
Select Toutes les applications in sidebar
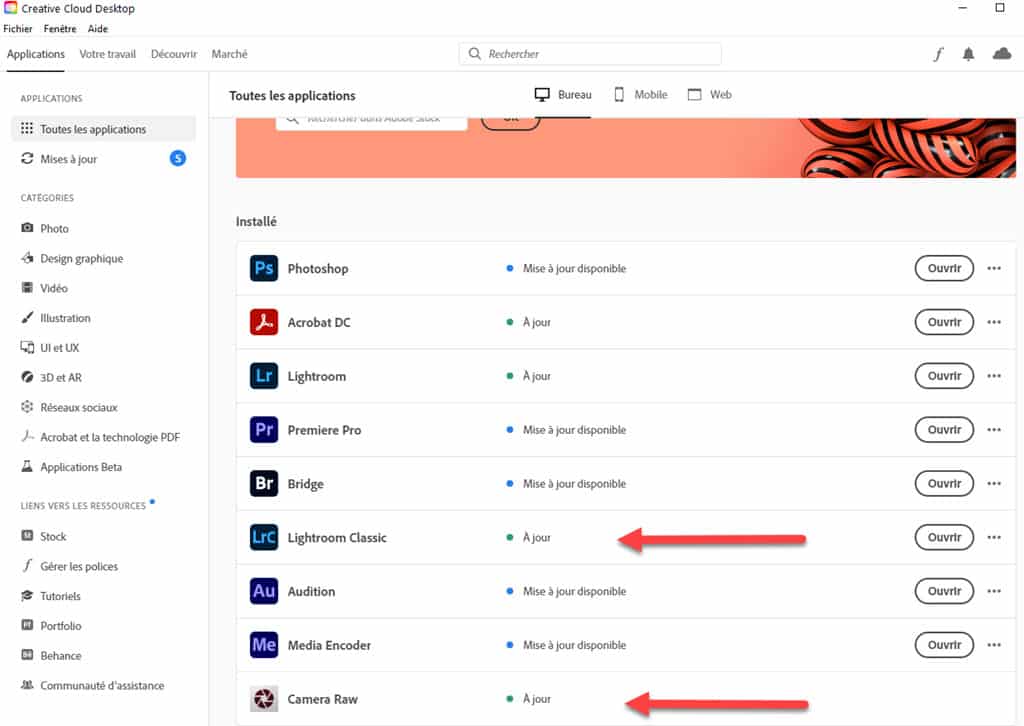103,129
